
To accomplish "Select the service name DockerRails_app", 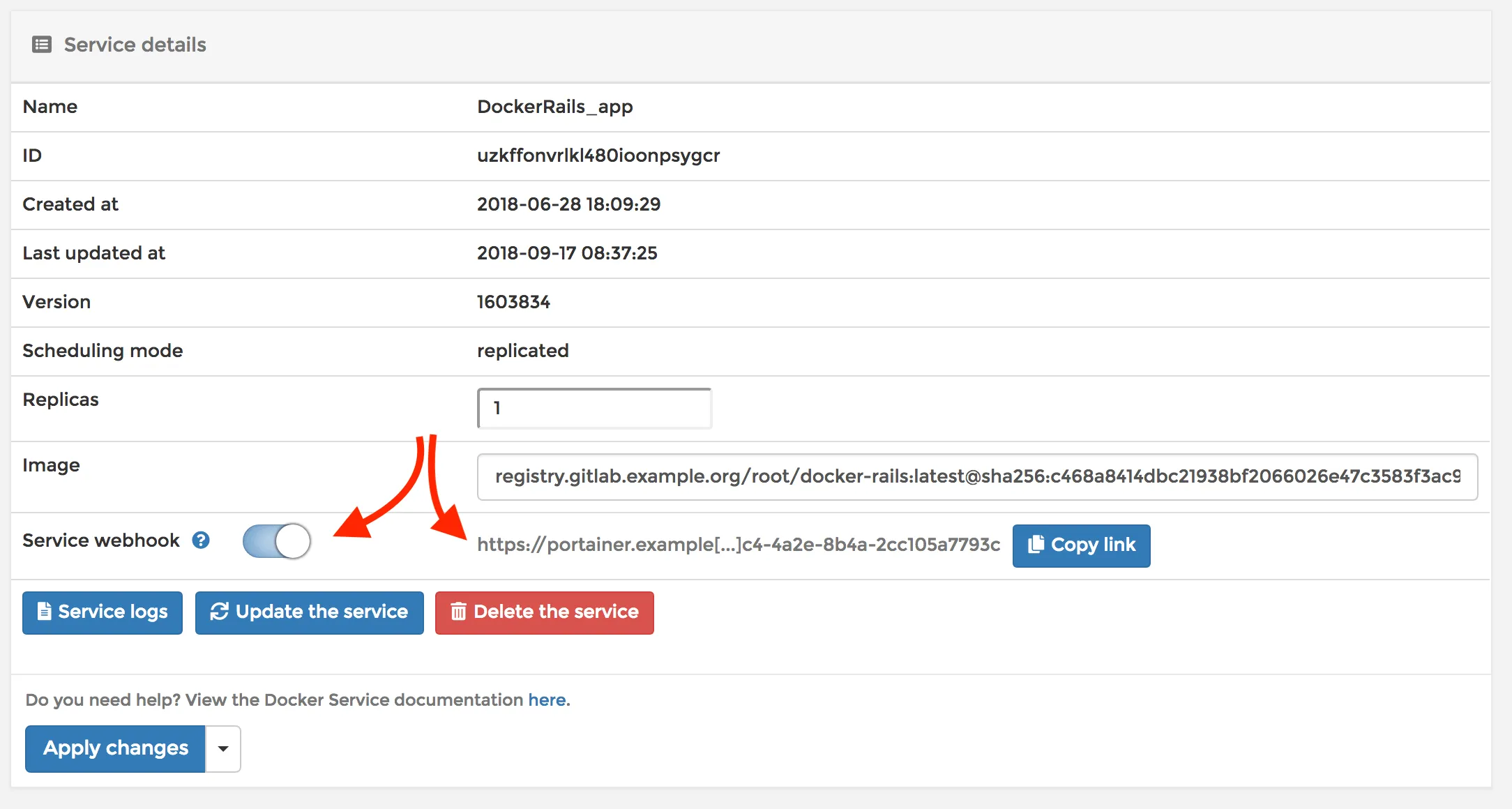I will [x=554, y=107].
